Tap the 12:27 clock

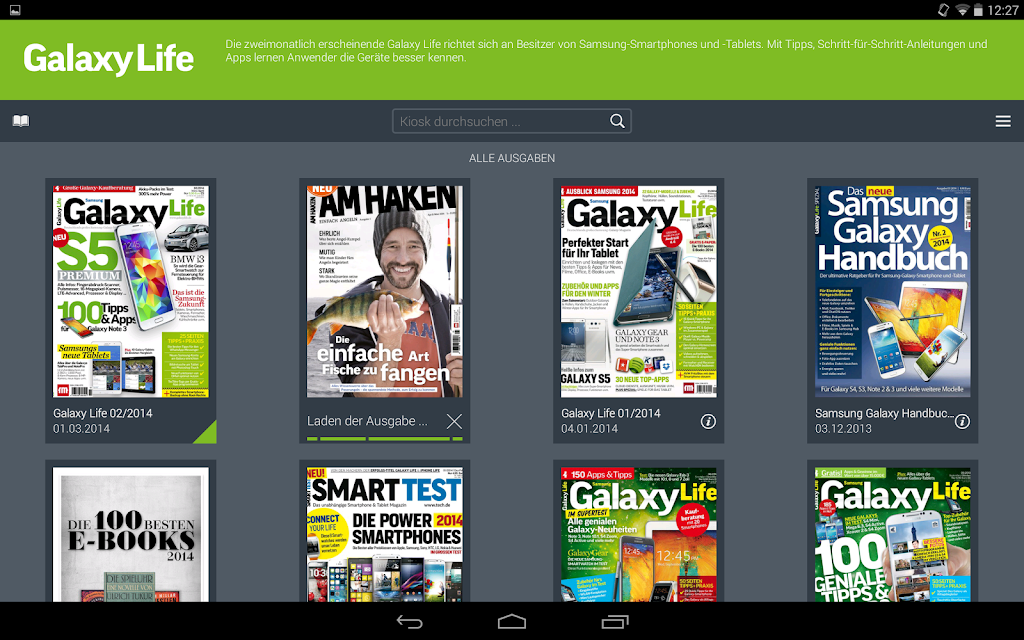pos(1002,10)
